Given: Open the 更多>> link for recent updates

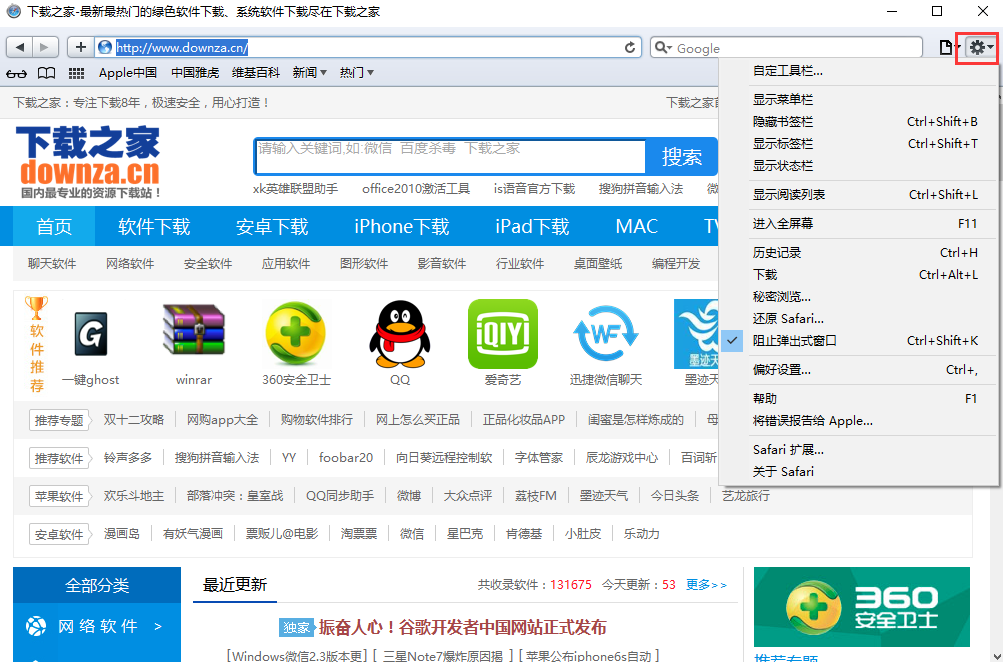Looking at the screenshot, I should tap(706, 584).
